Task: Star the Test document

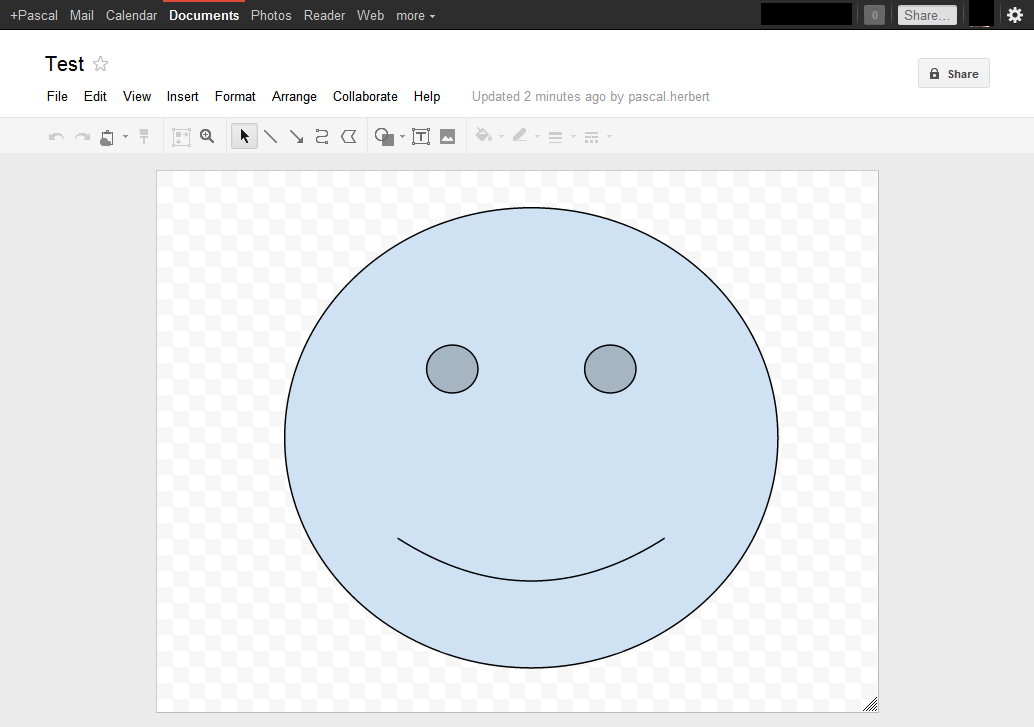Action: [100, 64]
